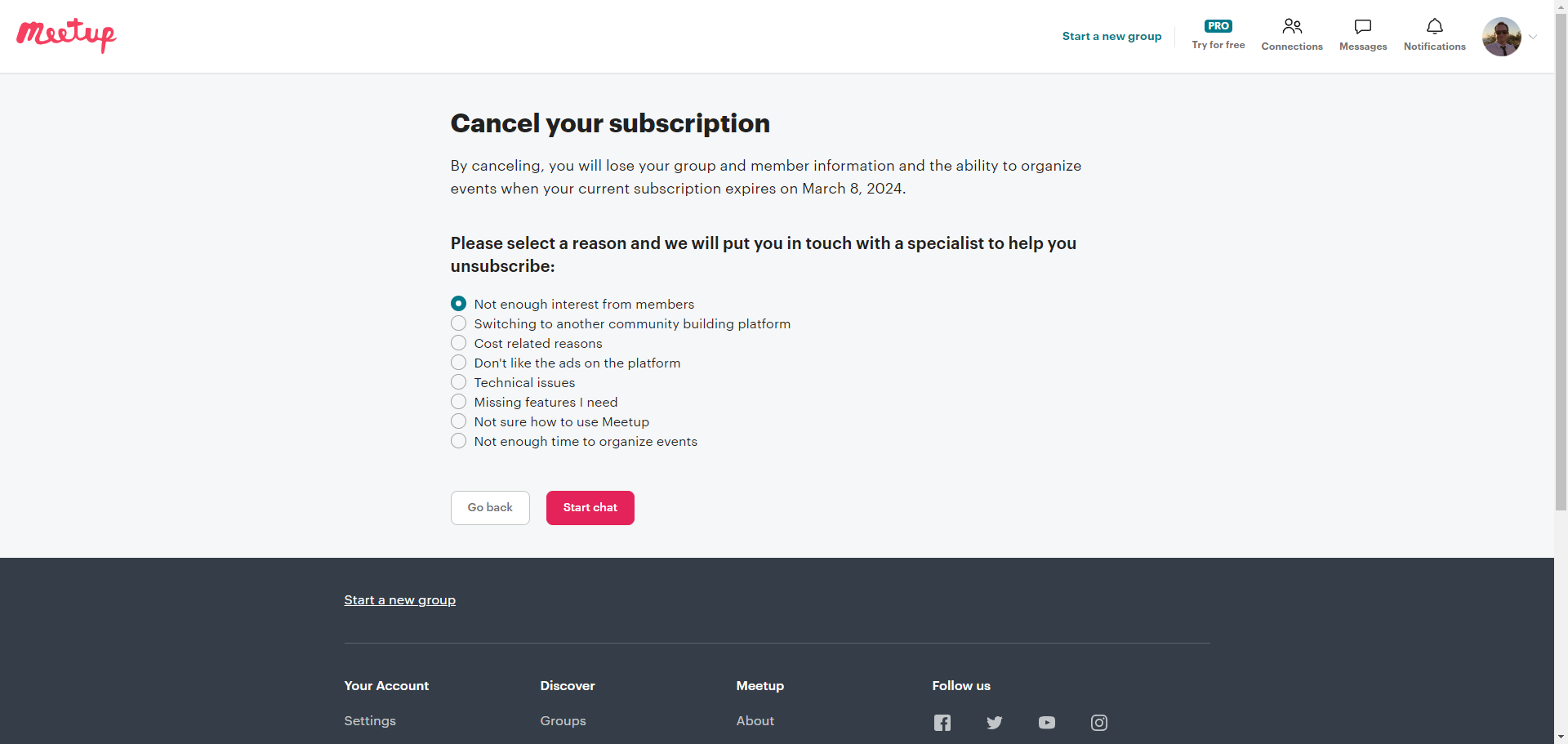The height and width of the screenshot is (744, 1568).
Task: Click the Go back button
Action: click(490, 508)
